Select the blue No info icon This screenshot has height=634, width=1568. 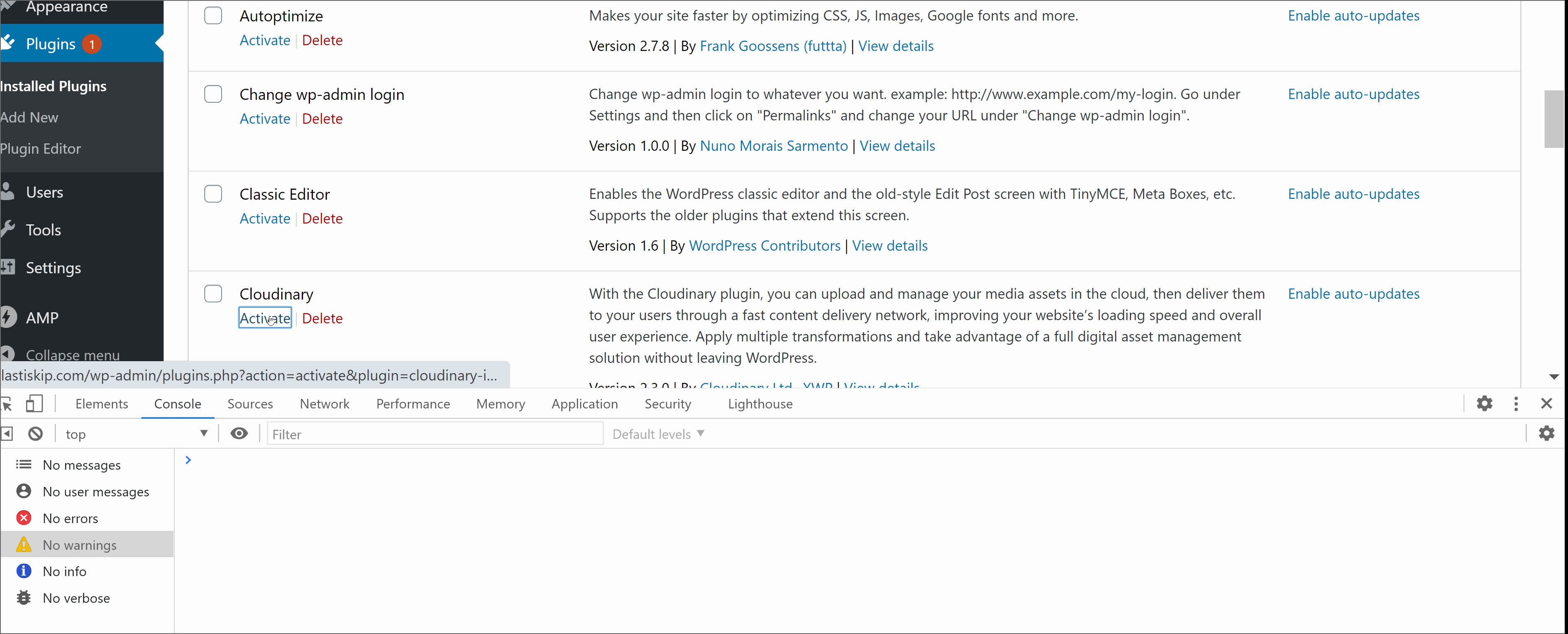(x=24, y=571)
